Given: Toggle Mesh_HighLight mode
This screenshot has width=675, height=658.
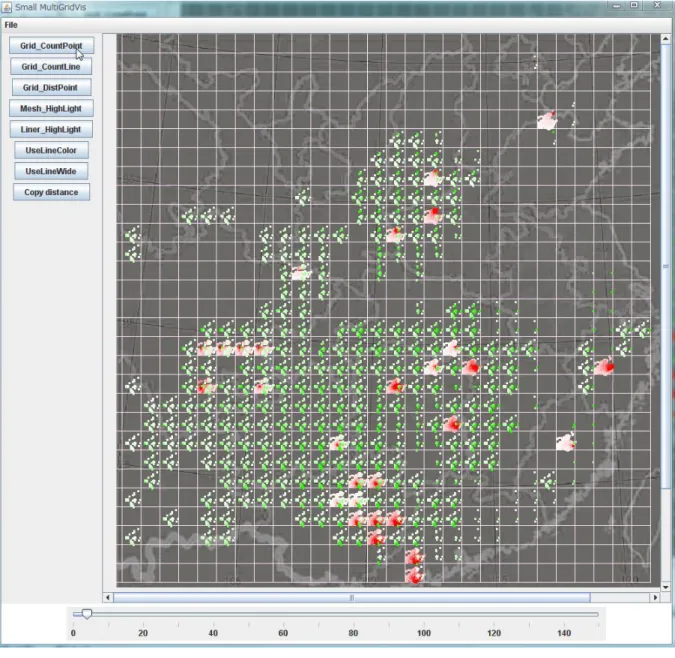Looking at the screenshot, I should tap(51, 108).
